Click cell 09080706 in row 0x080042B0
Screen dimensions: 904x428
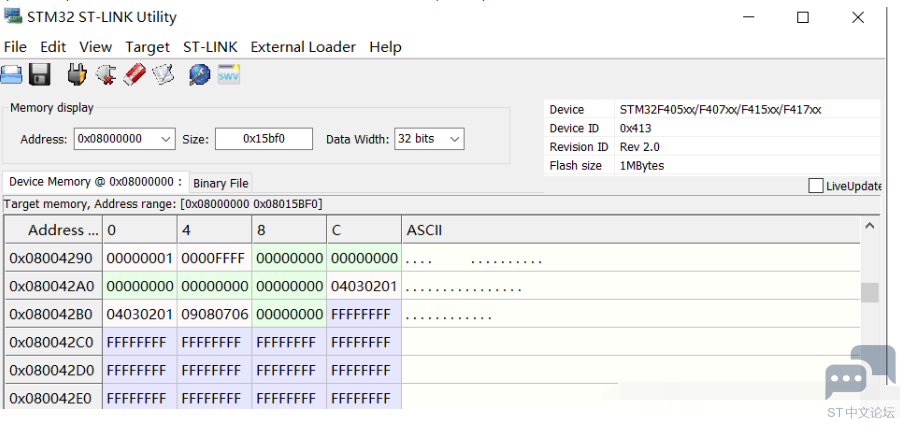pyautogui.click(x=214, y=314)
